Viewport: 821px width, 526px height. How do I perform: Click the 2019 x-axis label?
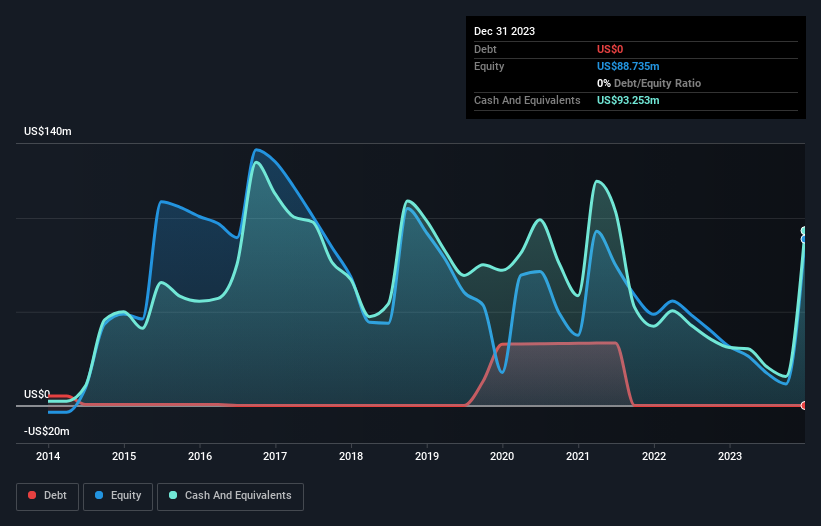(427, 456)
